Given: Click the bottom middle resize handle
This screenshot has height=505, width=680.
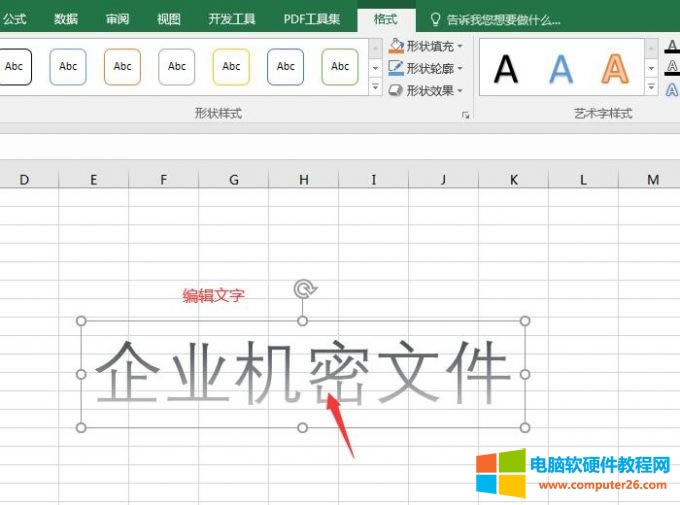Looking at the screenshot, I should click(303, 428).
